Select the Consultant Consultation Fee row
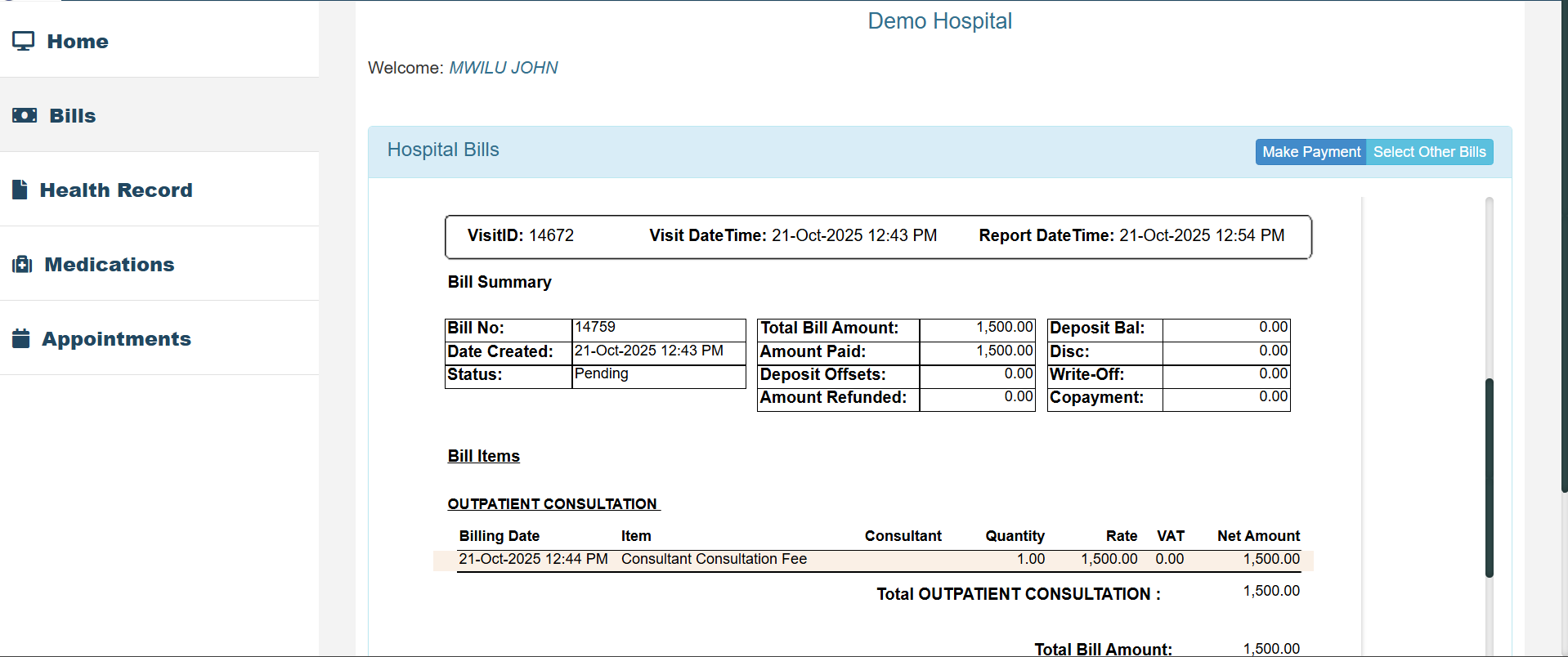Screen dimensions: 1568x657 pos(714,559)
